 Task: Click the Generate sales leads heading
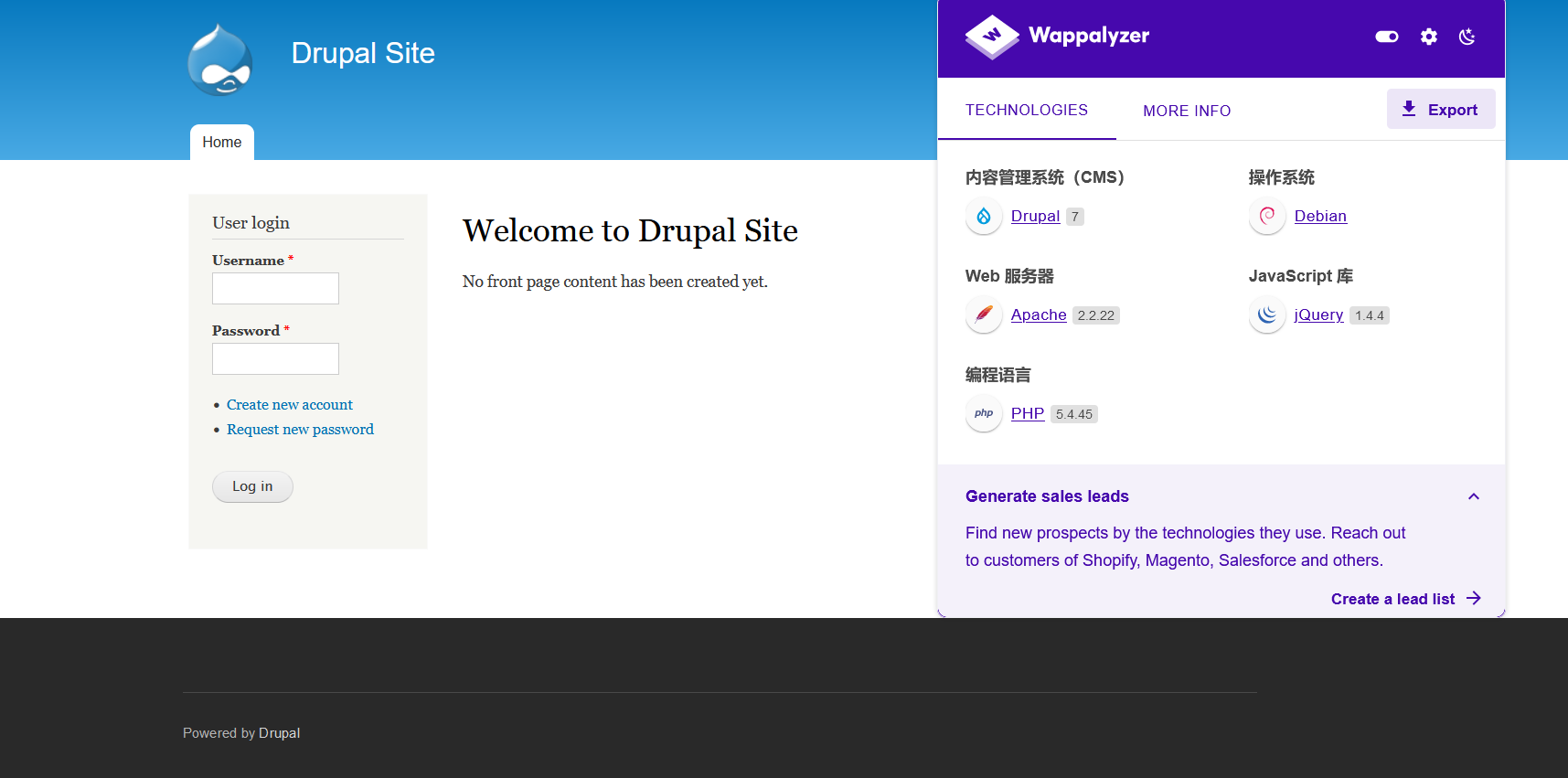point(1047,496)
